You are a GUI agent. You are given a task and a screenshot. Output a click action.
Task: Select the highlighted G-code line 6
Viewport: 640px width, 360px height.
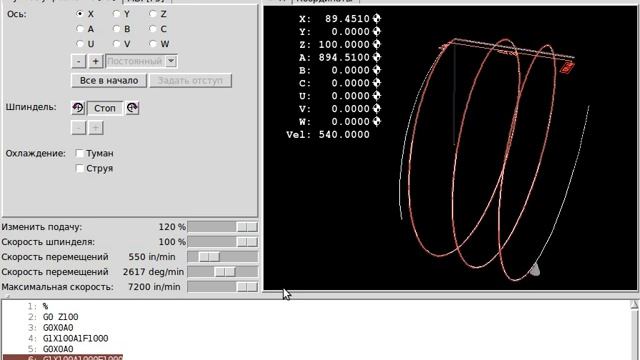(62, 358)
